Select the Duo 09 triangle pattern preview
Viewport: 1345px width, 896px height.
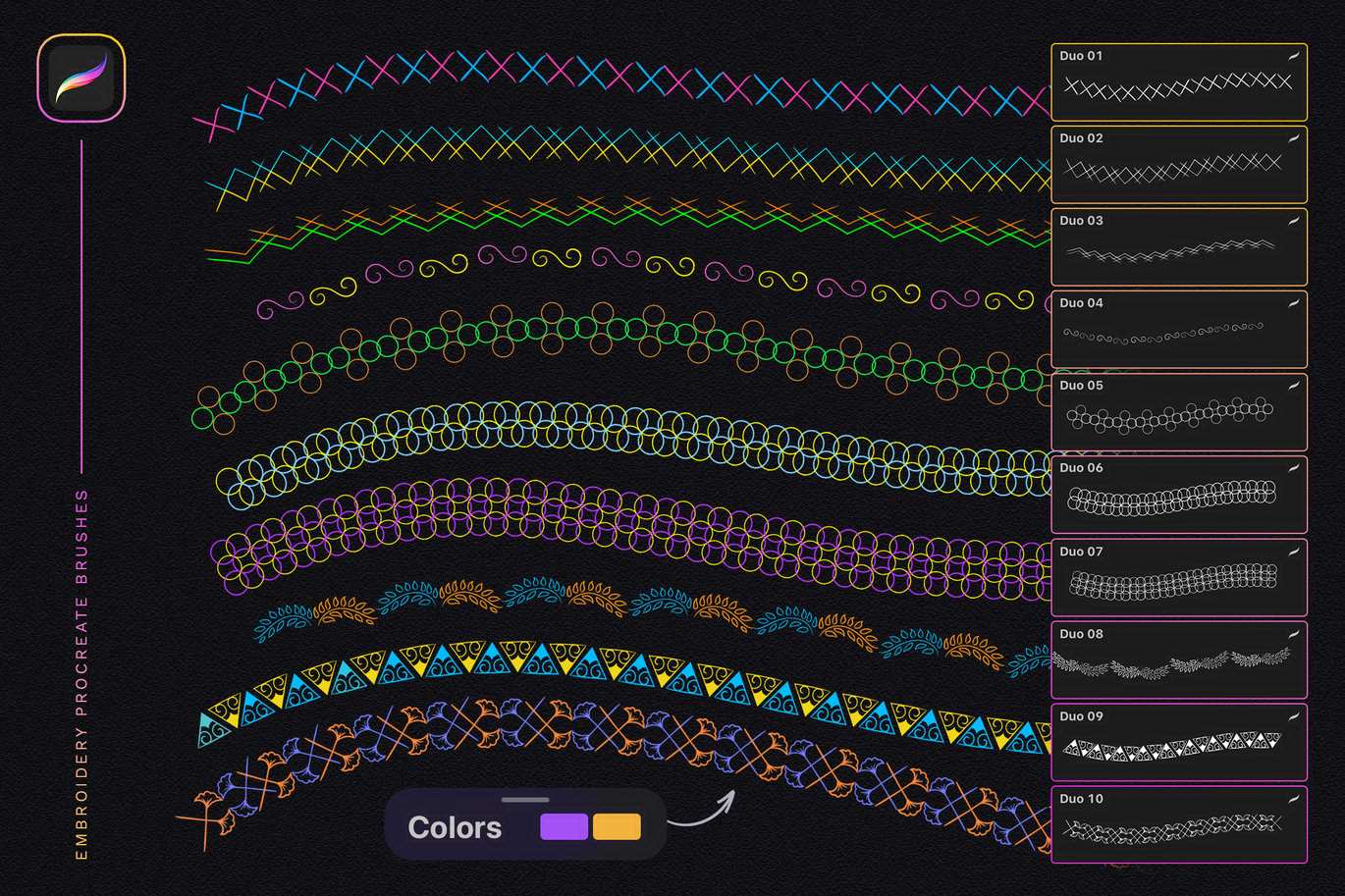pyautogui.click(x=1173, y=747)
